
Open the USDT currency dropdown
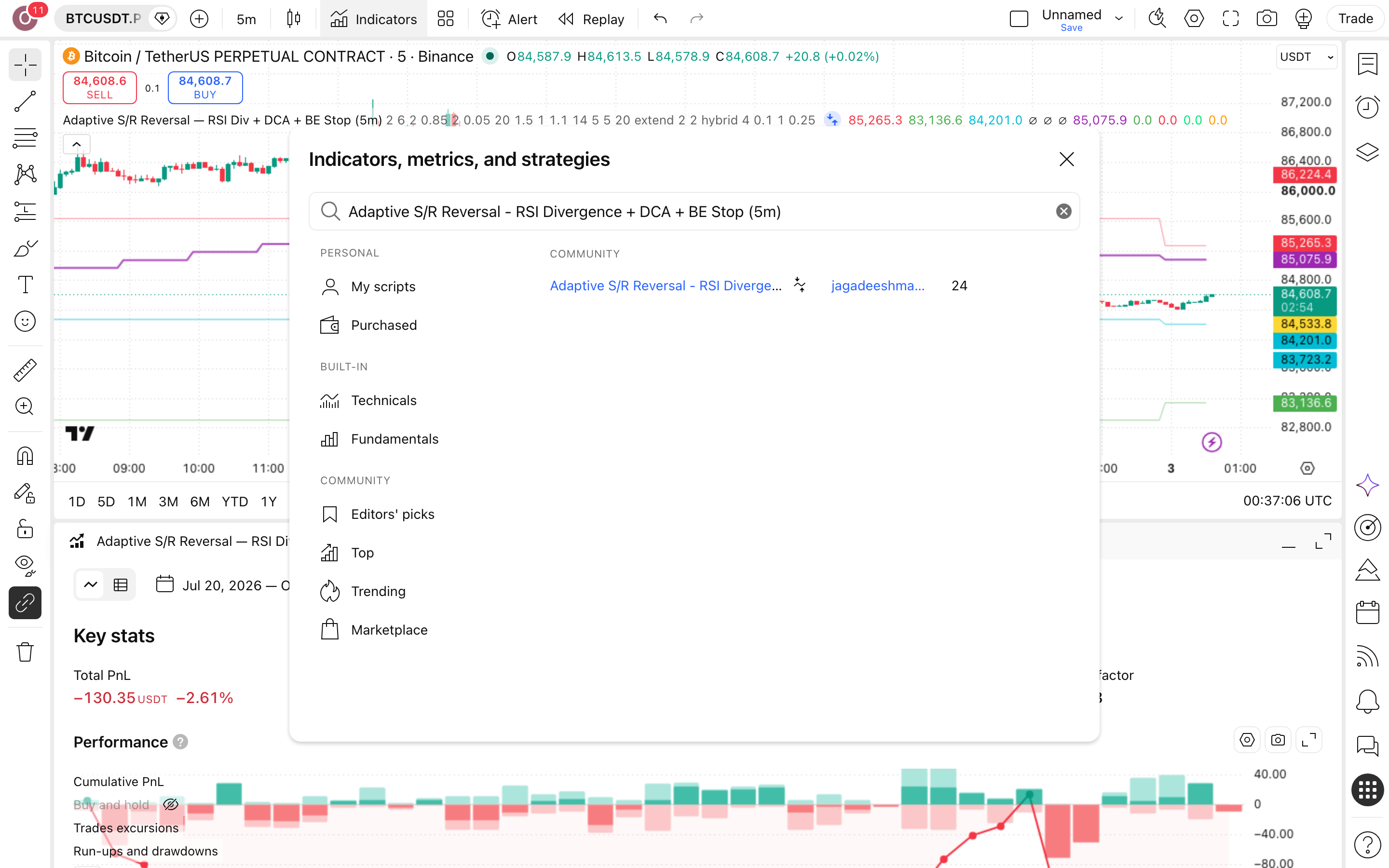(x=1307, y=57)
